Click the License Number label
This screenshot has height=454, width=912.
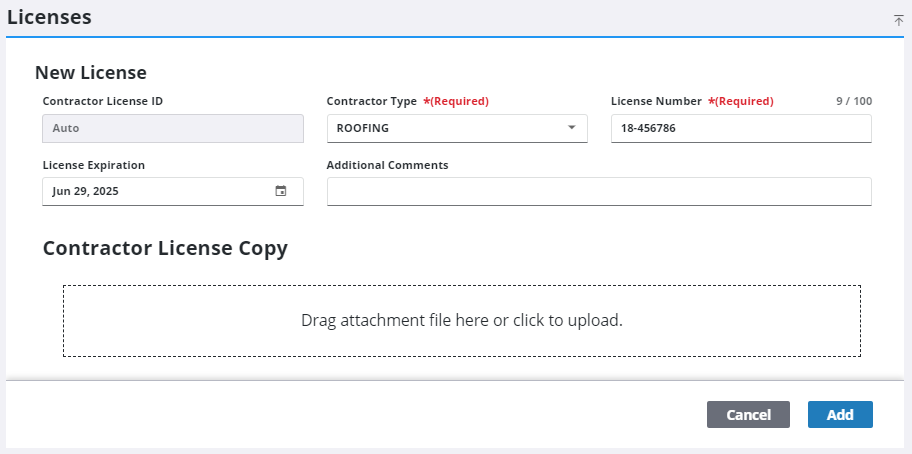click(x=656, y=101)
